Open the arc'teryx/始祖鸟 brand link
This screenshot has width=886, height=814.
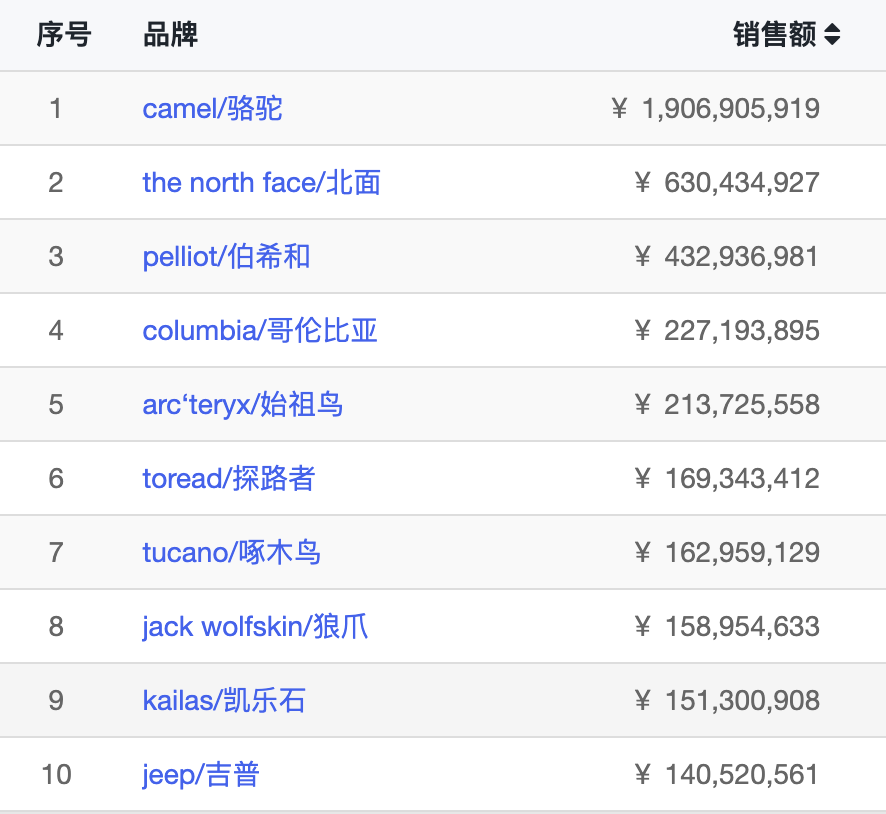click(243, 404)
